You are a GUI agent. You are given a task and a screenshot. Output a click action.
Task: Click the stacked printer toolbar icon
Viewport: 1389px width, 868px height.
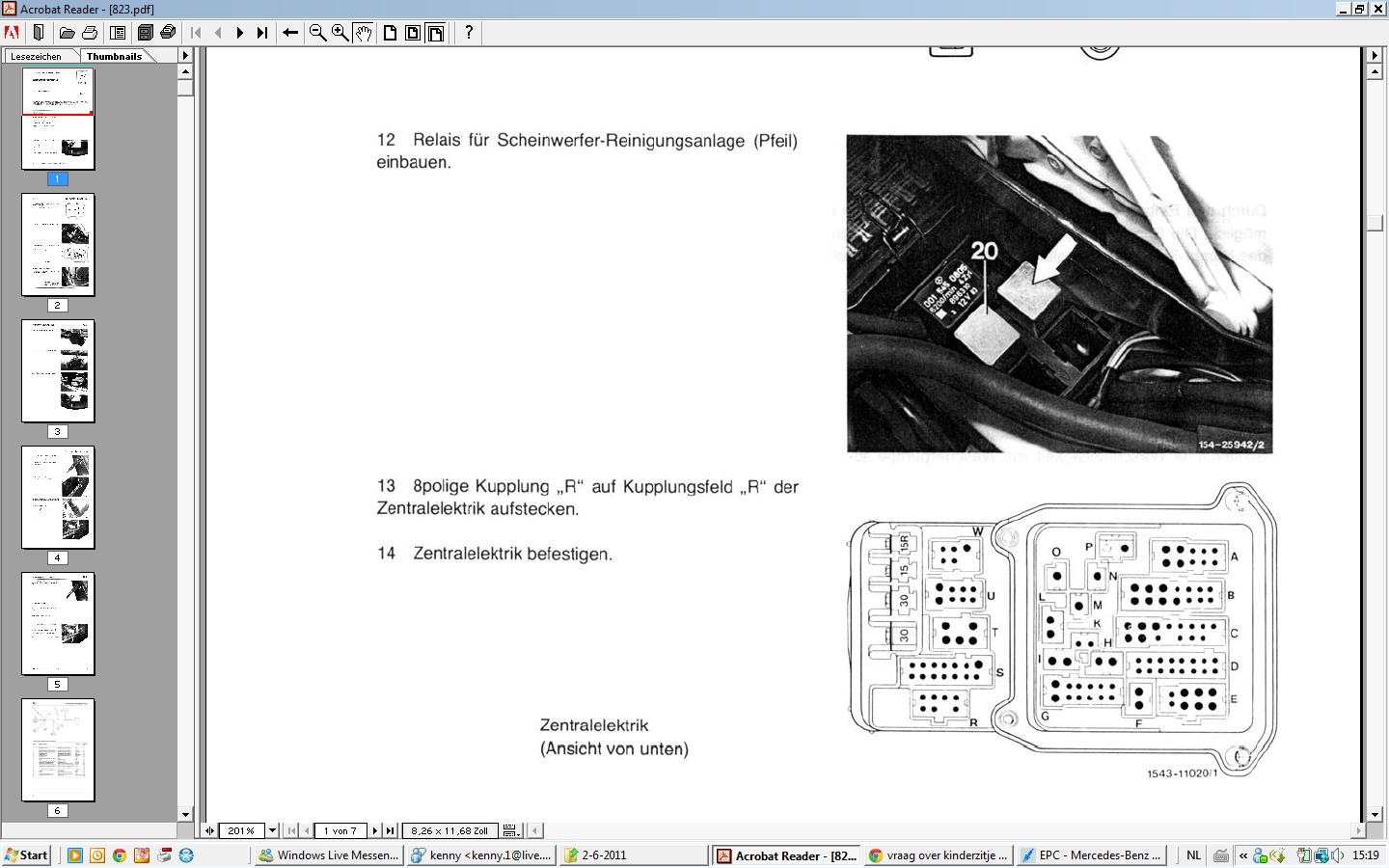[168, 32]
